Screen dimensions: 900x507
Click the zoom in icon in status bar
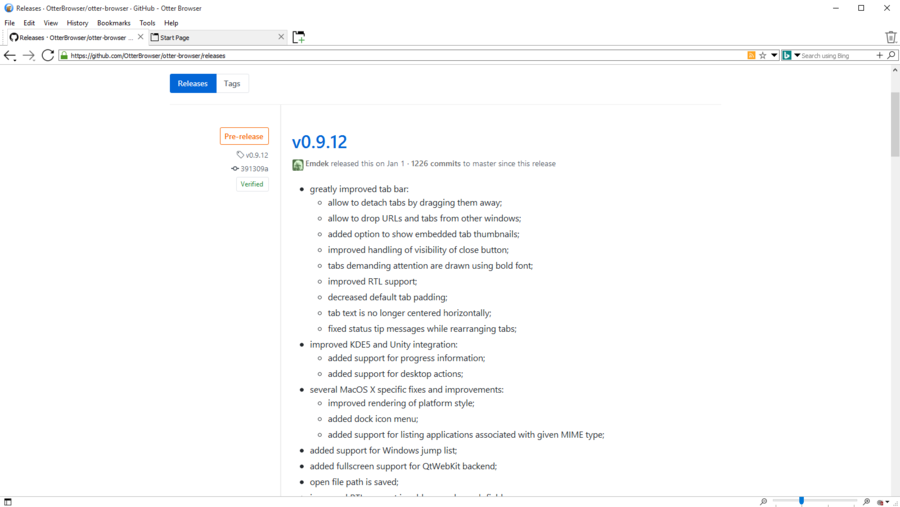[x=867, y=502]
